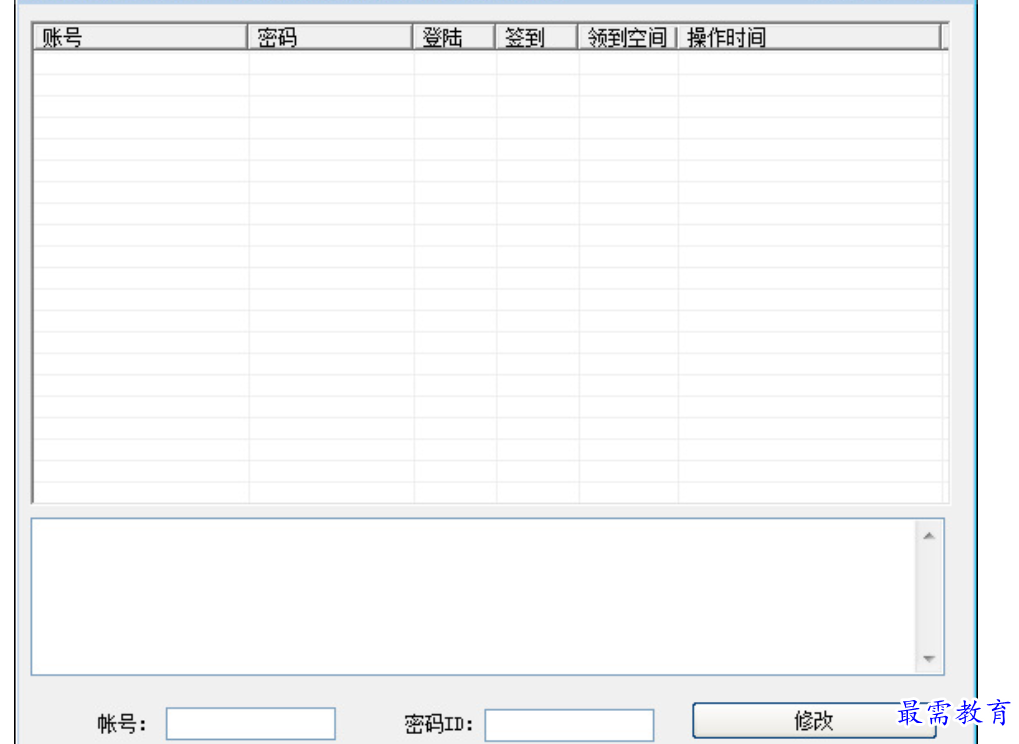This screenshot has height=744, width=1019.
Task: Click the log box scroll down arrow
Action: coord(929,659)
